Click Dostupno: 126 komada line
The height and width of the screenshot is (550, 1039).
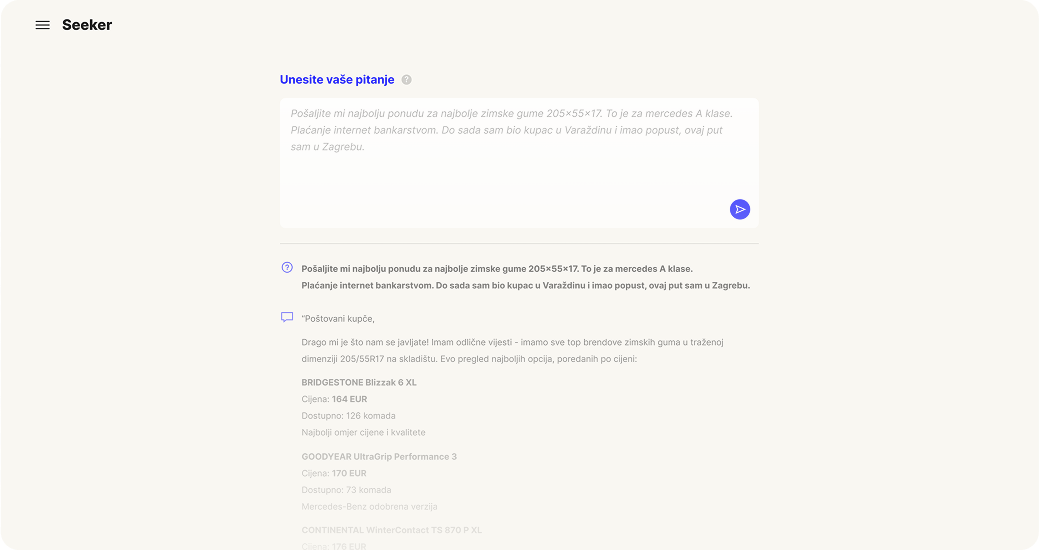point(348,416)
